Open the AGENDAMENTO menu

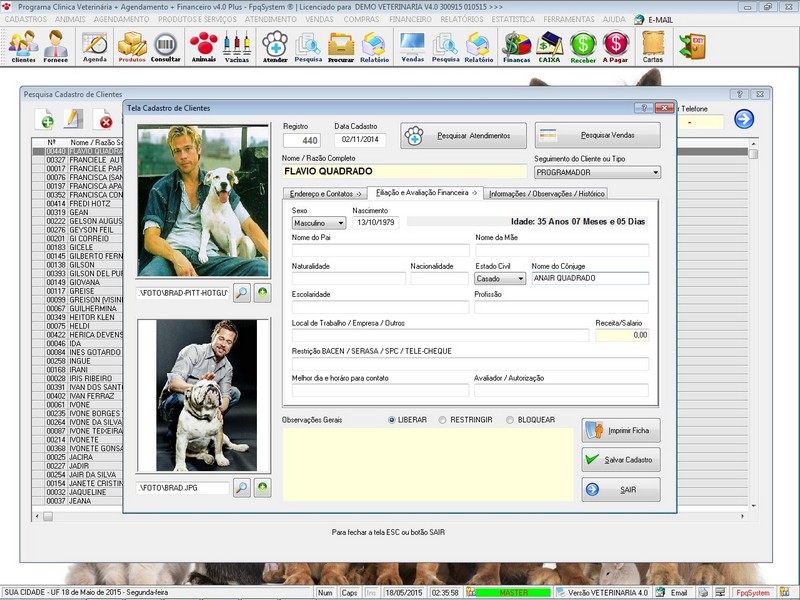(121, 19)
